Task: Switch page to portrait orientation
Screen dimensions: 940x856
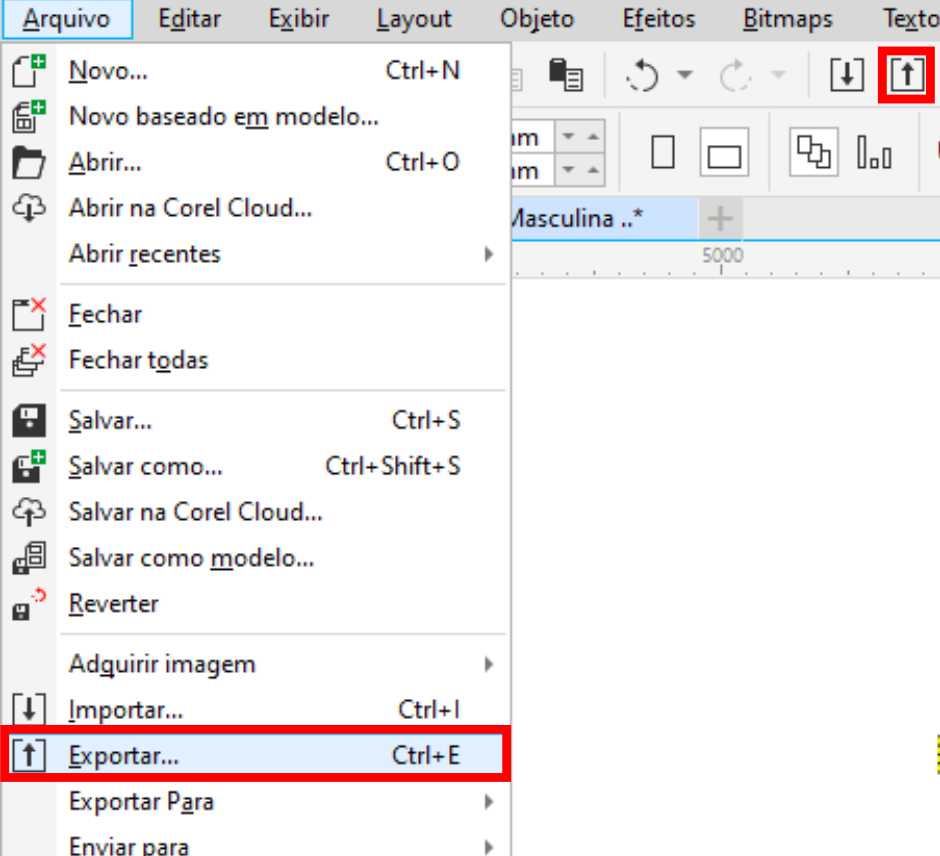Action: 662,153
